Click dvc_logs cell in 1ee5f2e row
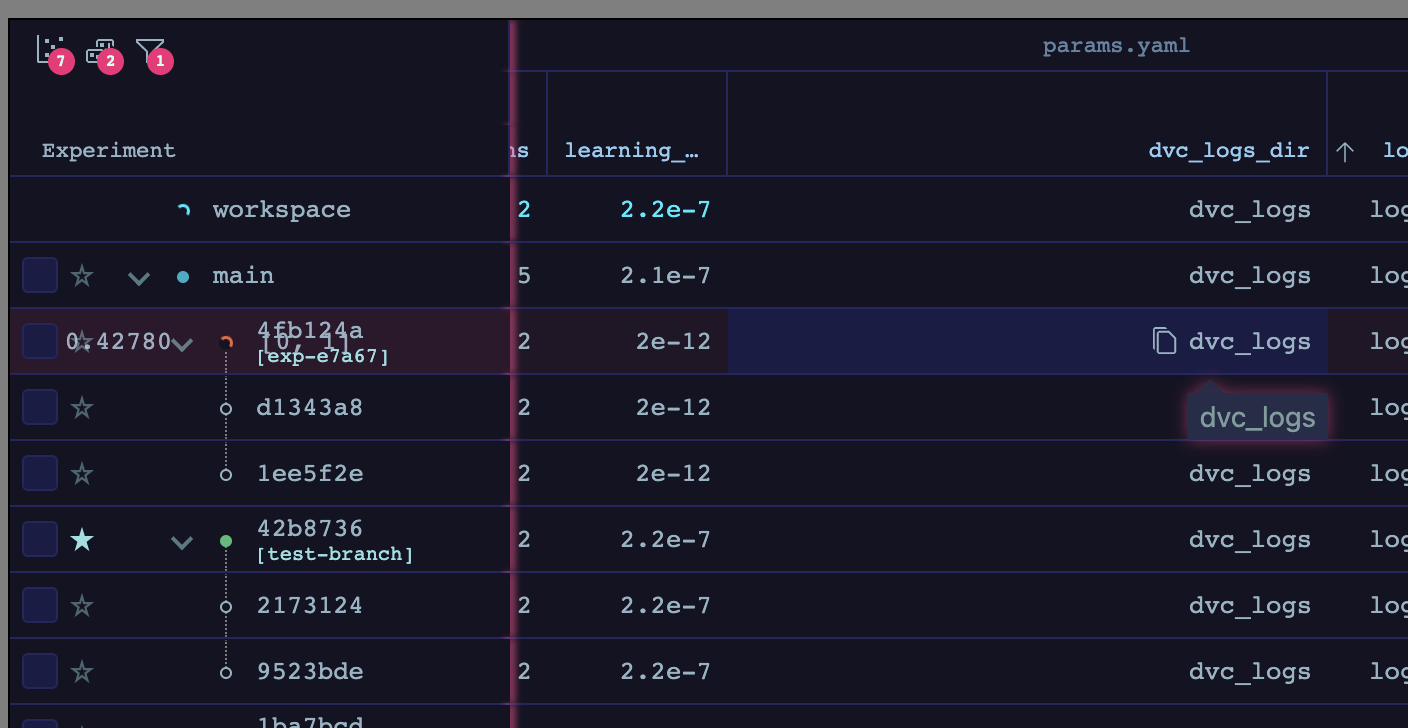 point(1250,473)
